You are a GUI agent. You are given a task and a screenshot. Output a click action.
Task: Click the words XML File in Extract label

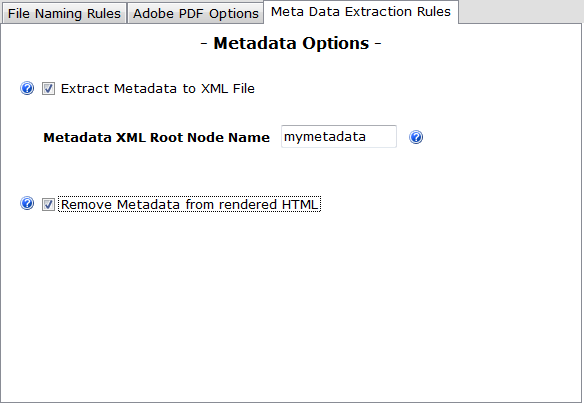point(228,89)
